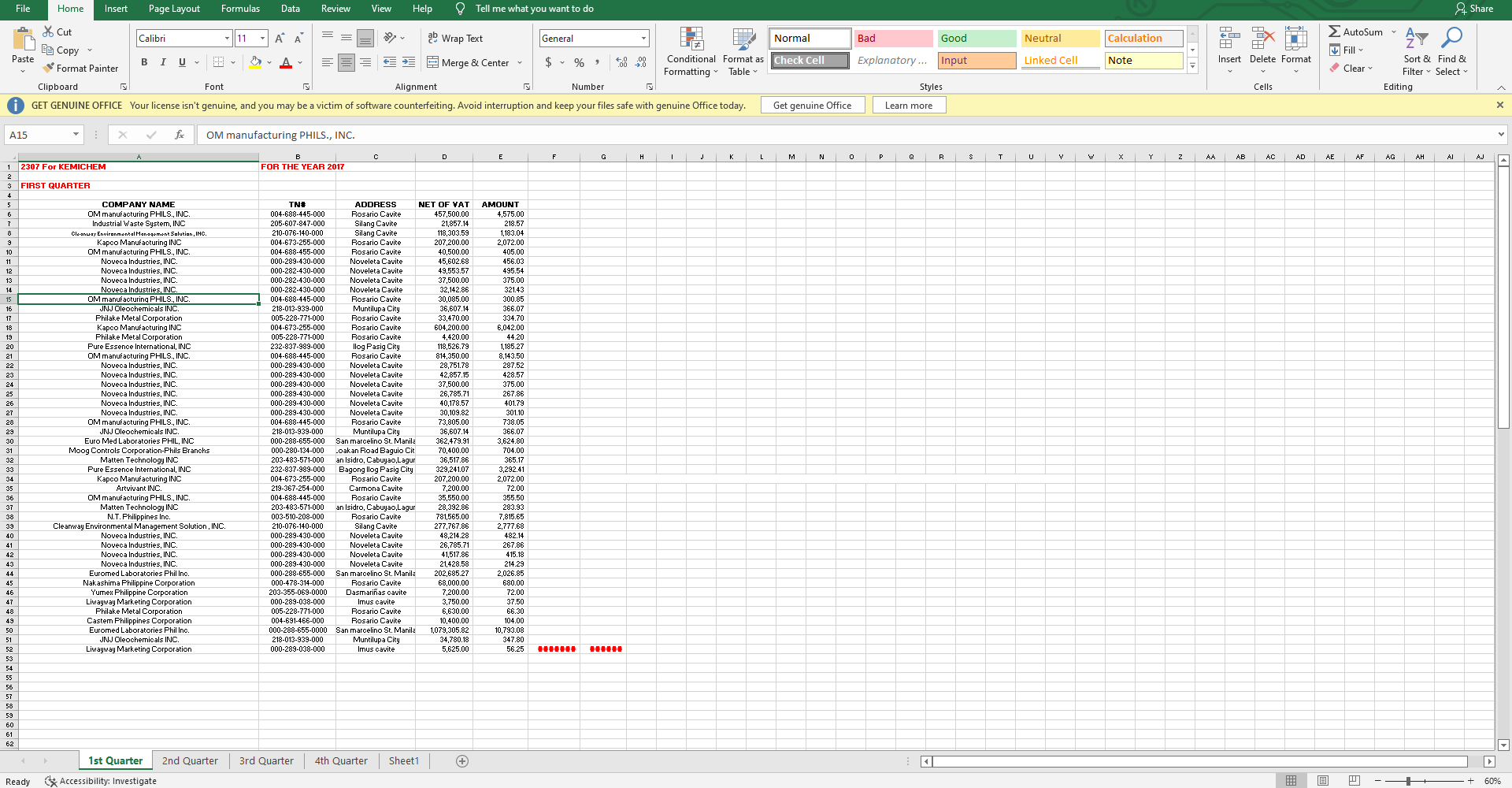Click the Get genuine Office button
Screen dimensions: 1512x788
coord(812,105)
